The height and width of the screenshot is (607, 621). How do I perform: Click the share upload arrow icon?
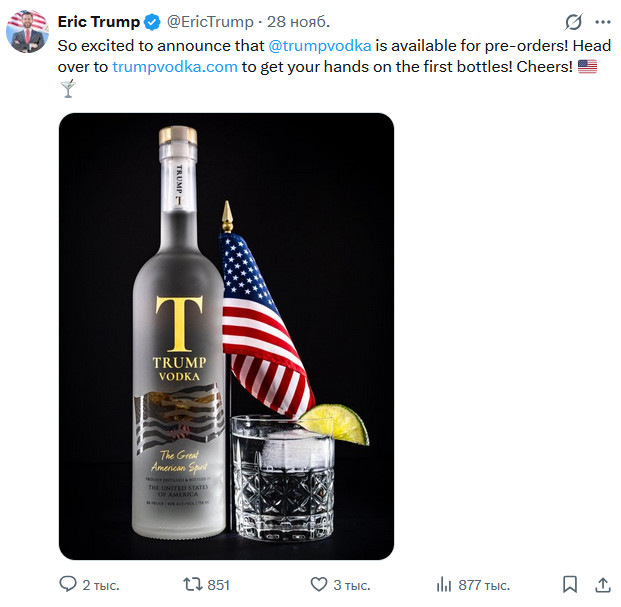pos(602,584)
